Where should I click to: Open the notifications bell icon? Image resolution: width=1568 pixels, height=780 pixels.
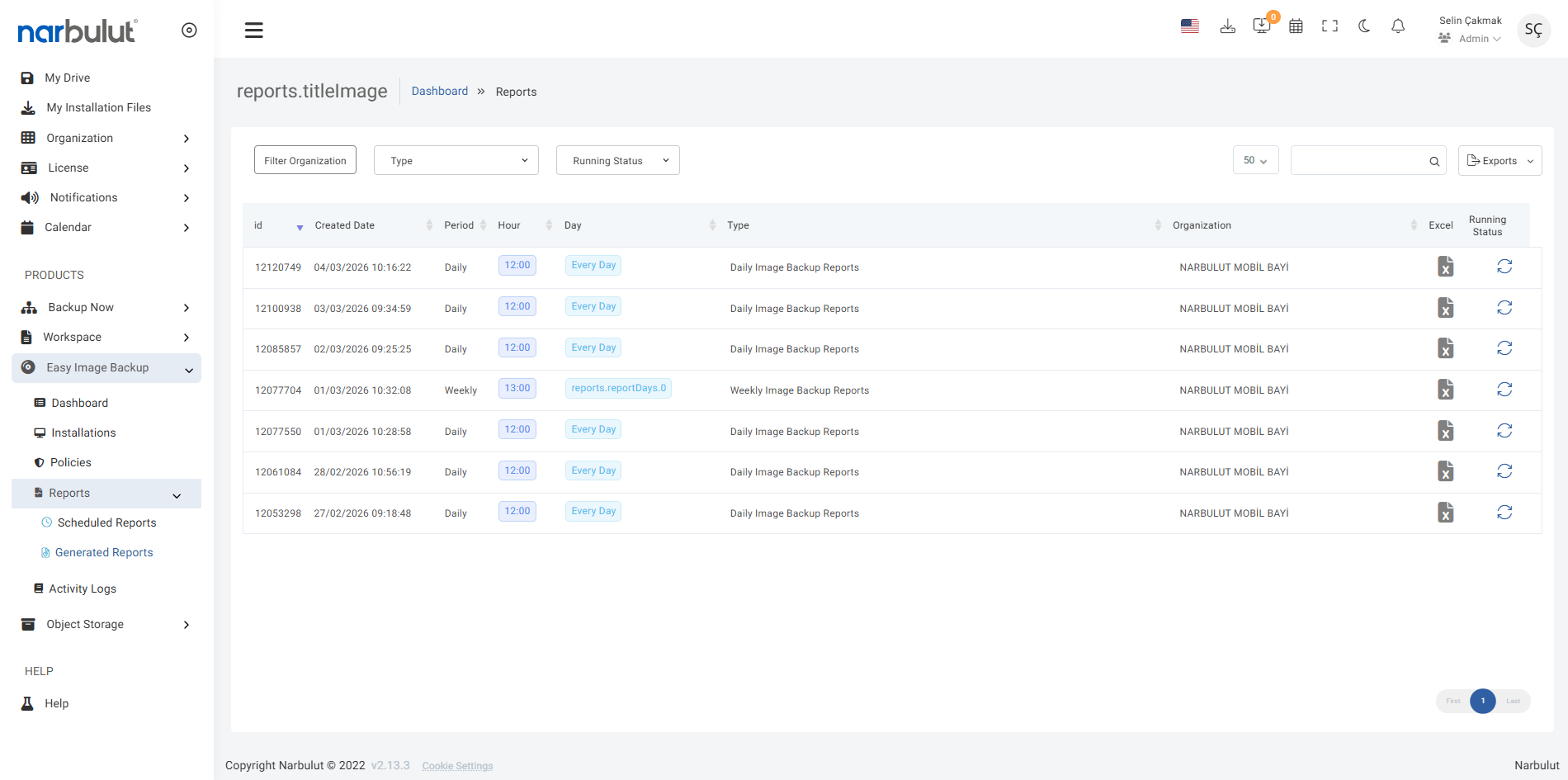click(x=1398, y=26)
